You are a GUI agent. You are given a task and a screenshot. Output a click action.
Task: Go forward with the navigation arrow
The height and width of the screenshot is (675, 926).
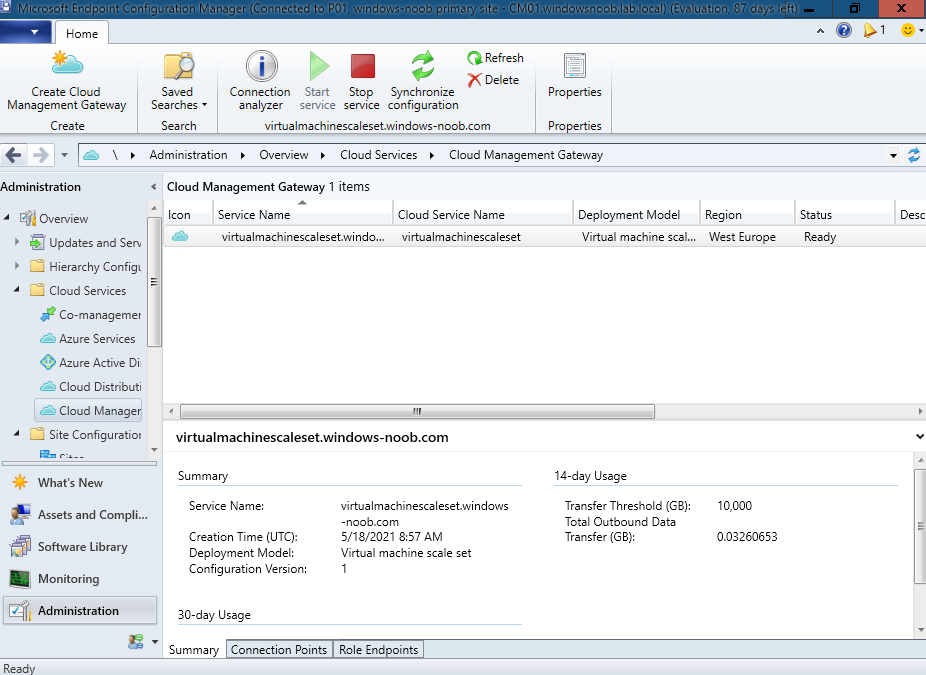pos(40,155)
